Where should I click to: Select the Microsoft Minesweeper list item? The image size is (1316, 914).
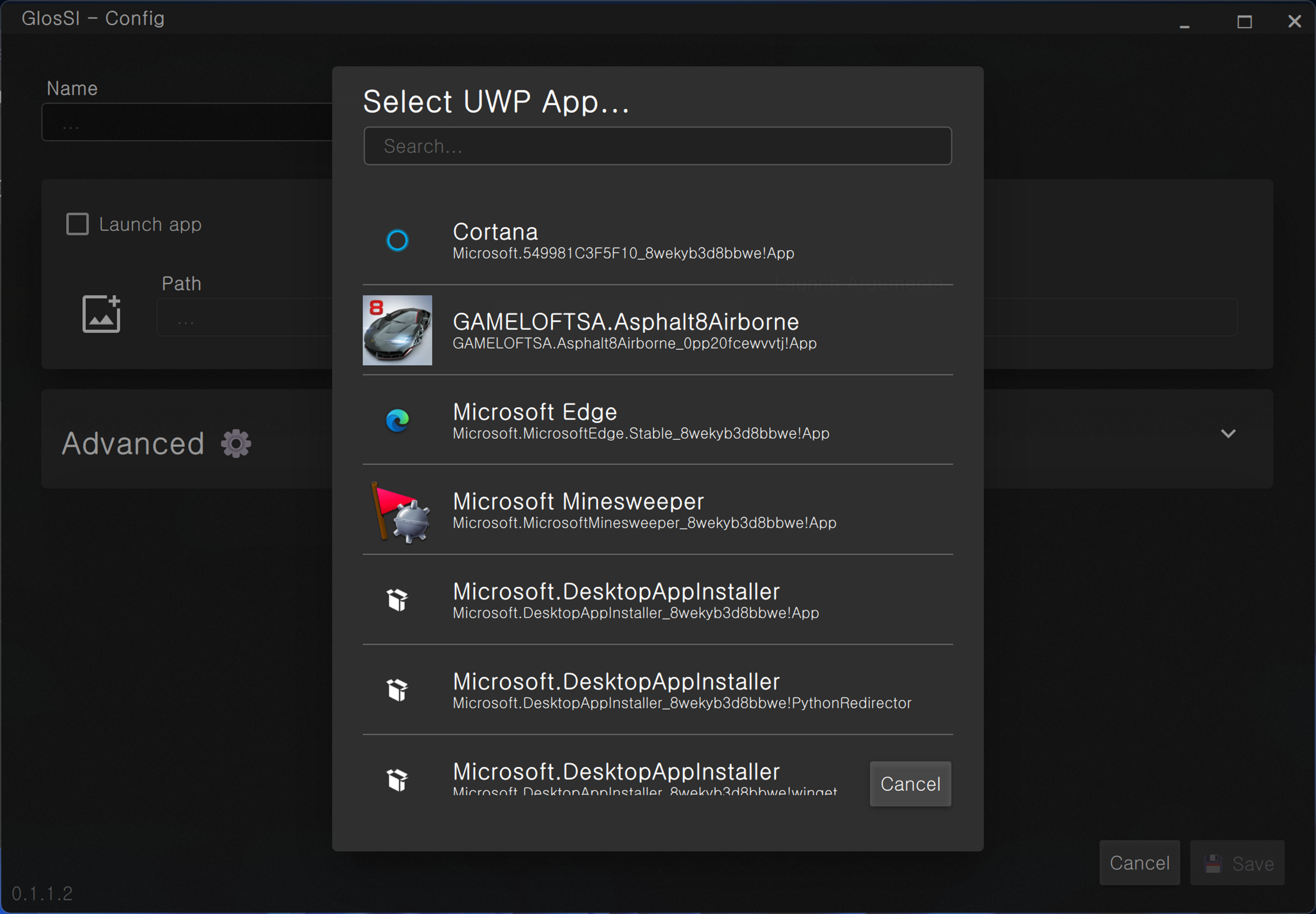578,502
